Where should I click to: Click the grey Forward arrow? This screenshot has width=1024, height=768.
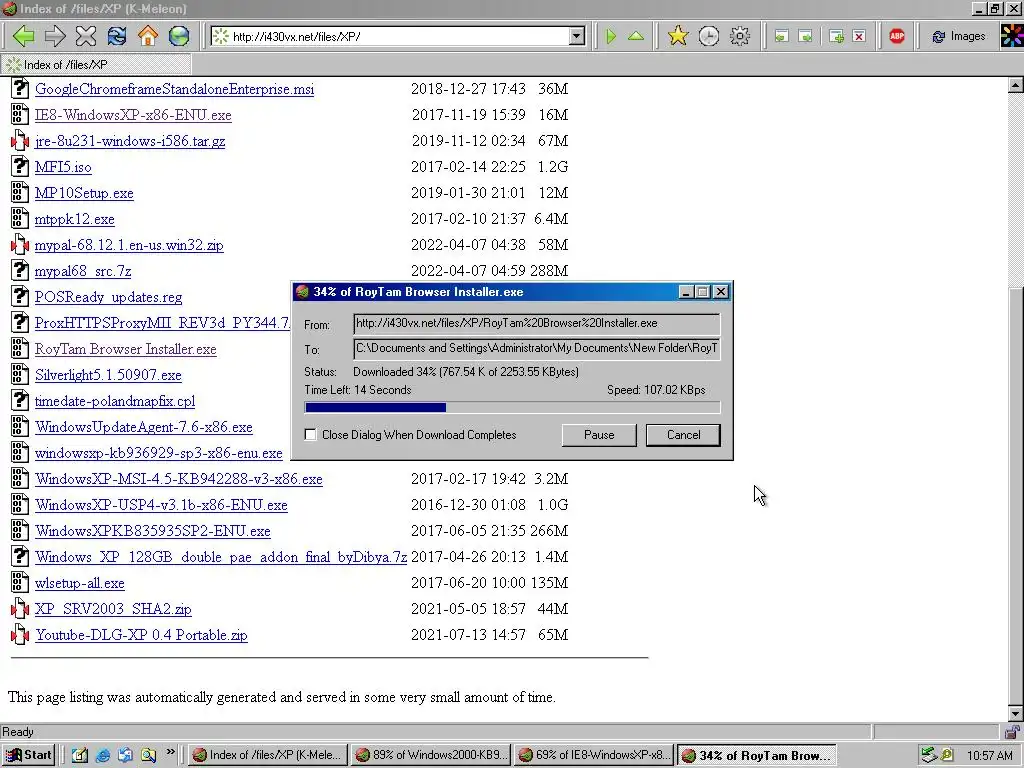[x=55, y=36]
